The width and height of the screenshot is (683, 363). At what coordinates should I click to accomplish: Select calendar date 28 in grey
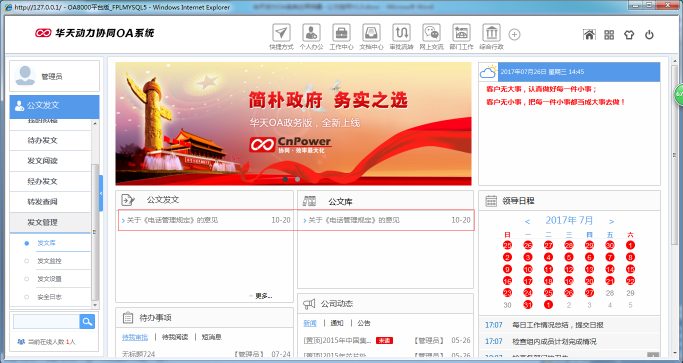tap(610, 293)
